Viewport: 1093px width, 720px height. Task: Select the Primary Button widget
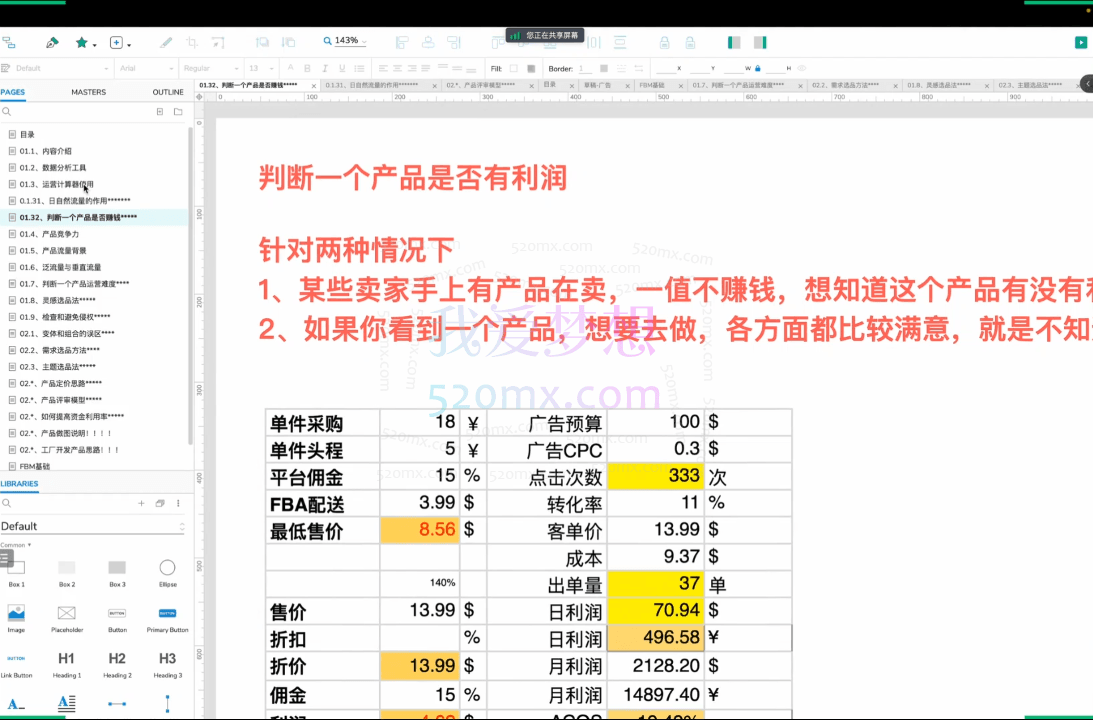tap(167, 613)
